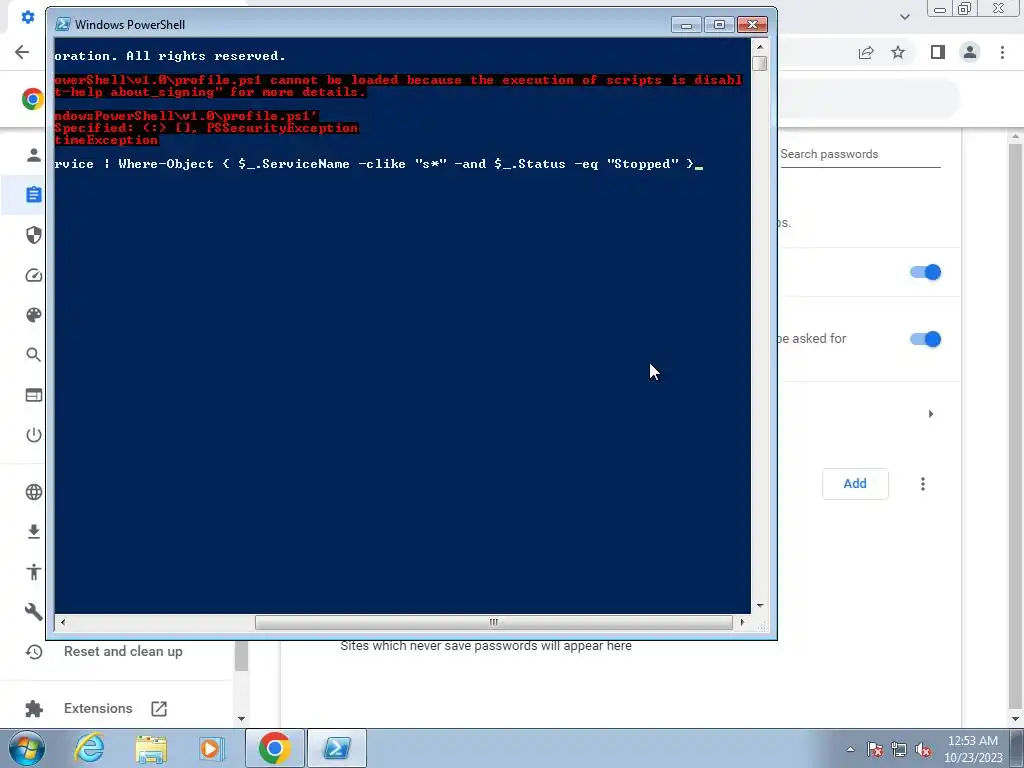1024x768 pixels.
Task: Focus the Search passwords field
Action: click(860, 155)
